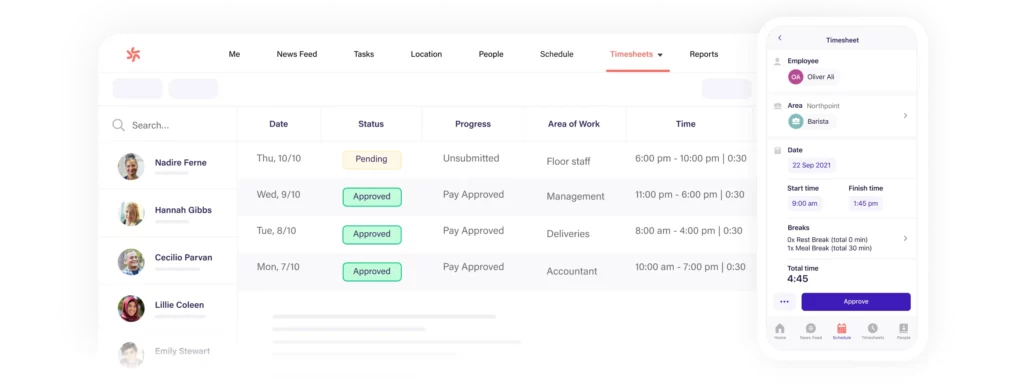The height and width of the screenshot is (387, 1024).
Task: Select the 22 Sep 2021 date field
Action: [x=811, y=165]
